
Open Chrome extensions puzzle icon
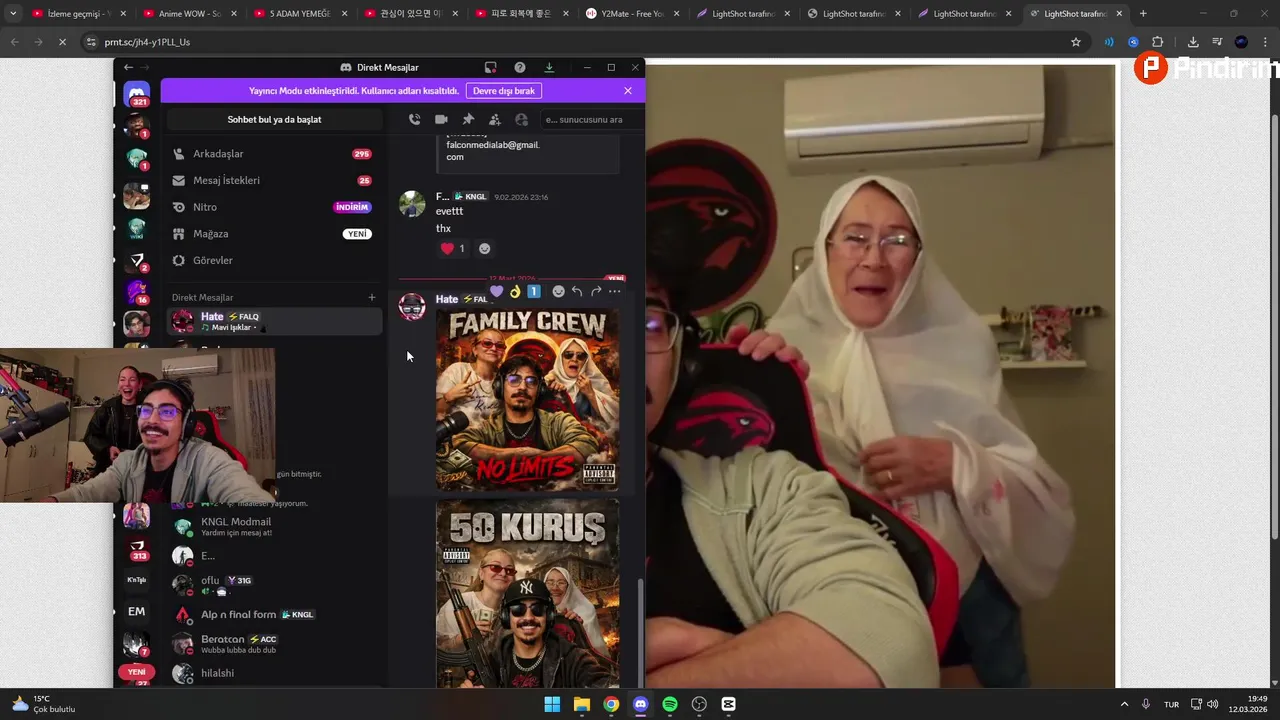1158,42
